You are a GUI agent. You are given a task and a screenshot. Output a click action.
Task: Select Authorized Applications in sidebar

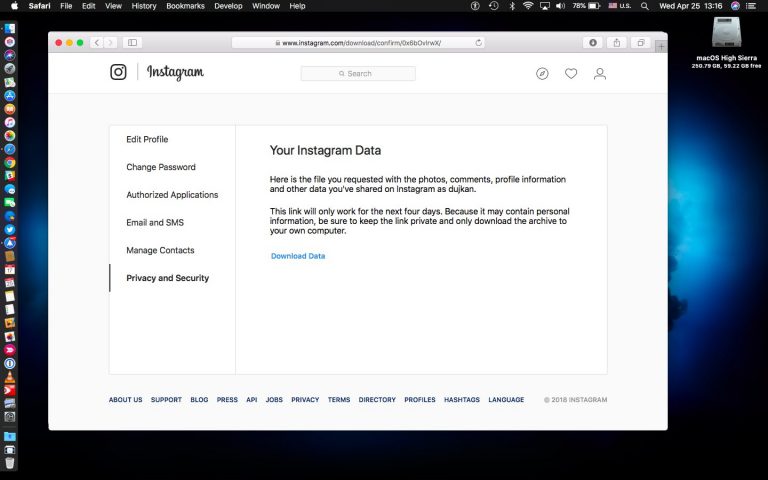(x=172, y=195)
